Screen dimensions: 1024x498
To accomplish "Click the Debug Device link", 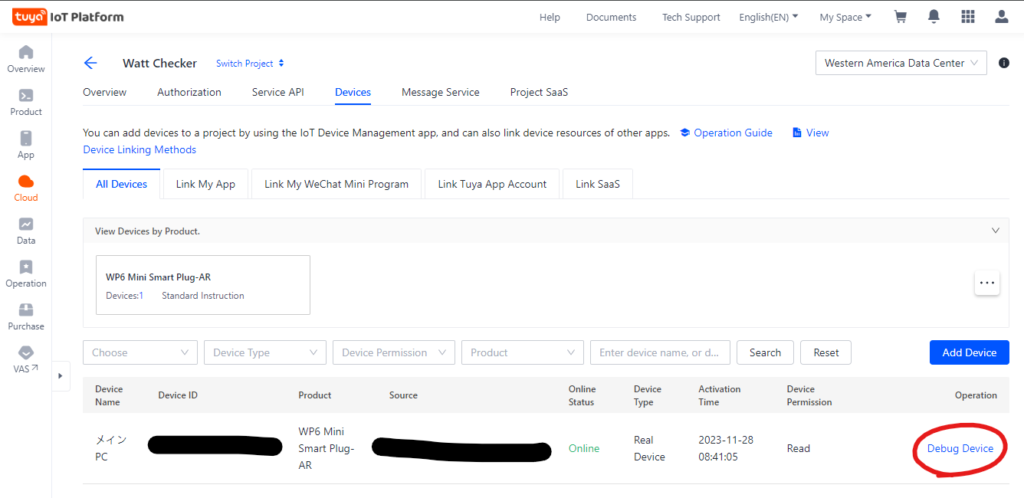I will [x=959, y=448].
